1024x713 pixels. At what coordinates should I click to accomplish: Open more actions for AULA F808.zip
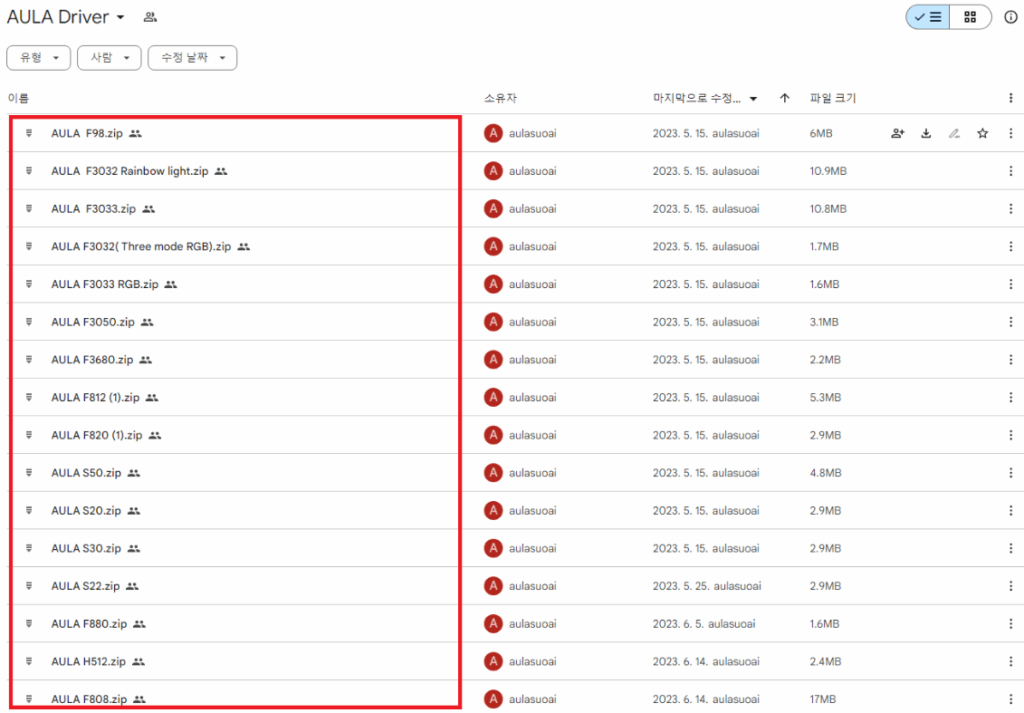point(1010,699)
